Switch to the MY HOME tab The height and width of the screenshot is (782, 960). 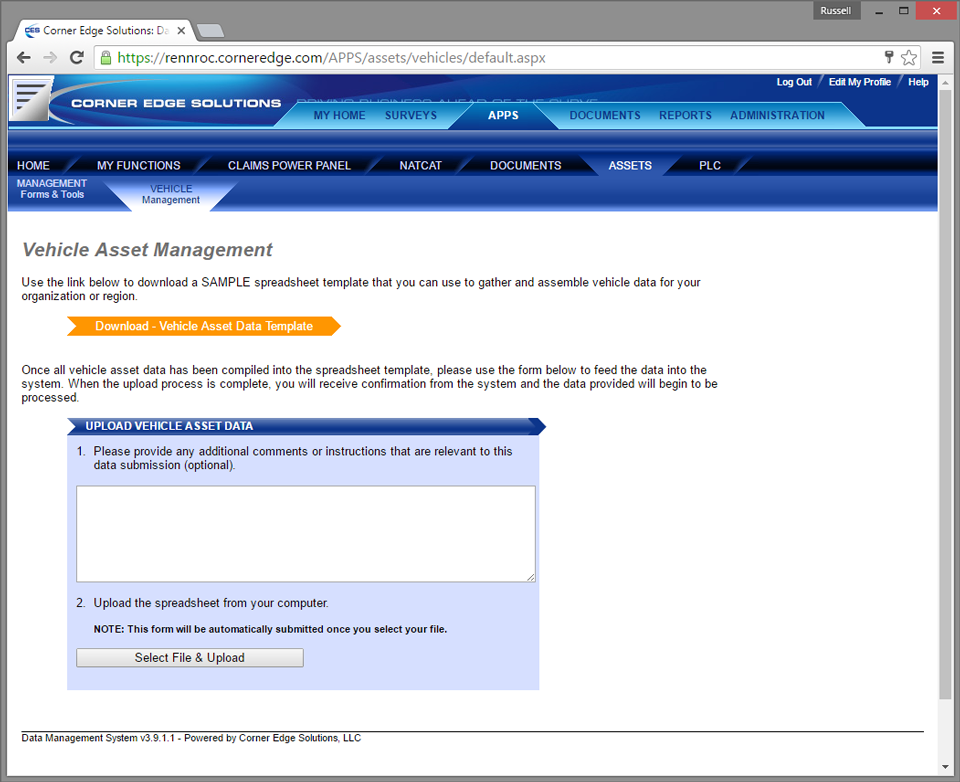pos(339,115)
